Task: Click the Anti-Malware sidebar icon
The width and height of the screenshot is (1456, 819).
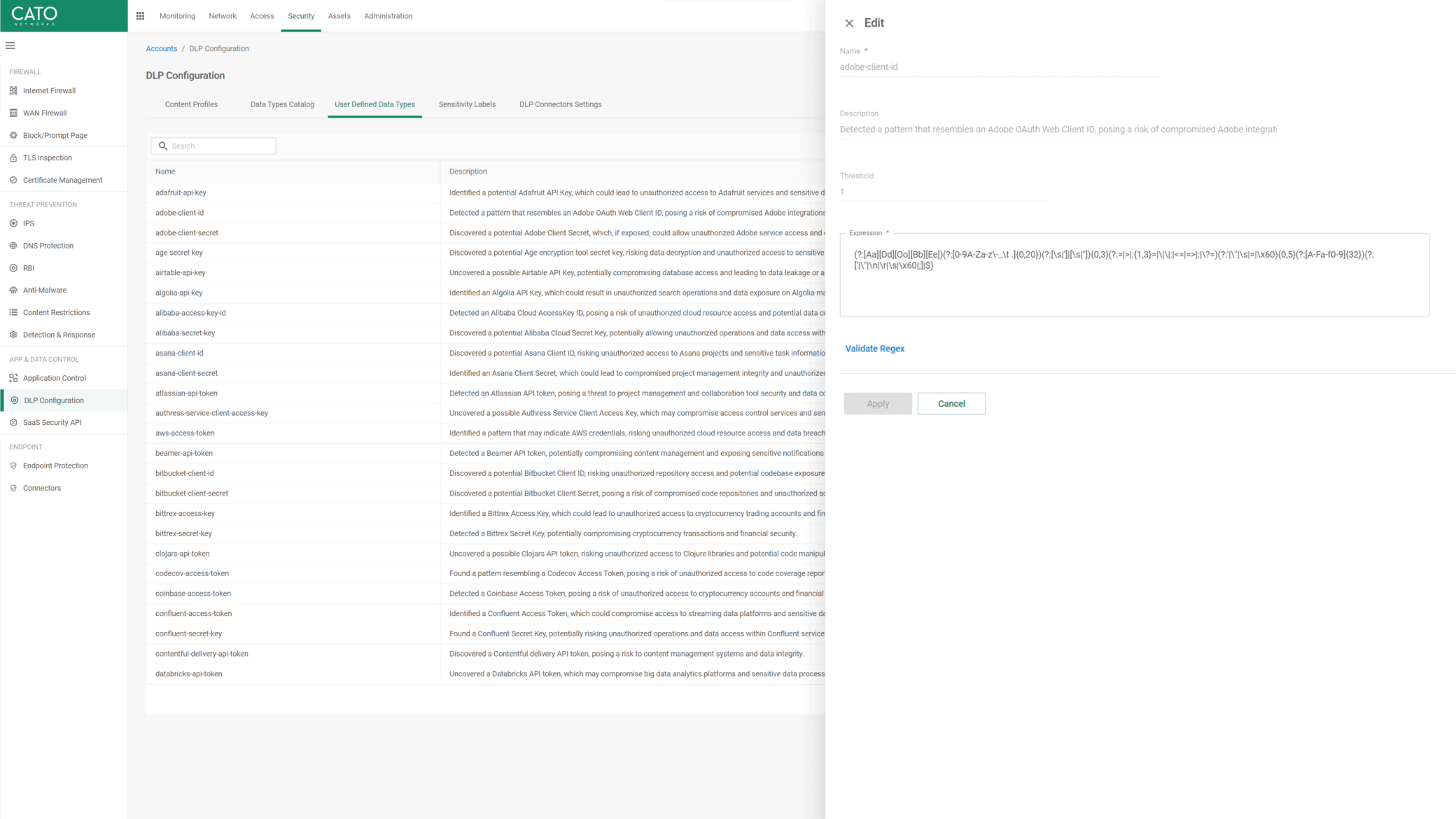Action: (x=13, y=290)
